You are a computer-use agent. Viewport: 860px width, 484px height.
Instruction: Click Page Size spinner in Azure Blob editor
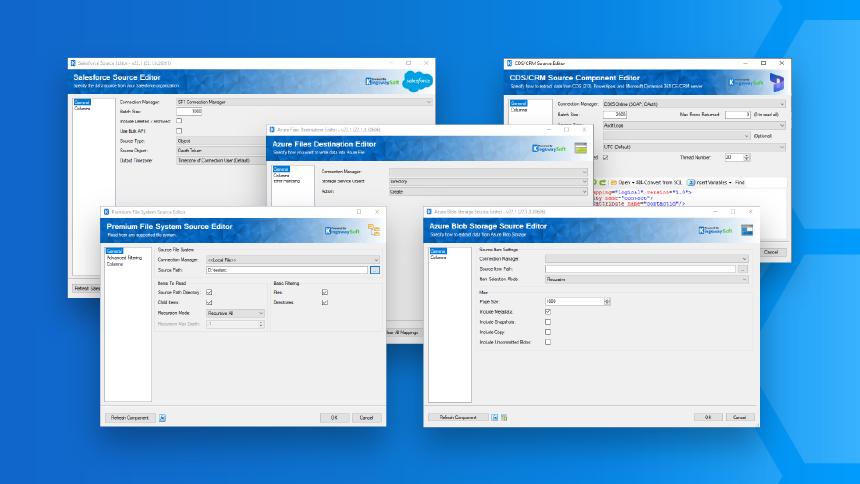(607, 302)
